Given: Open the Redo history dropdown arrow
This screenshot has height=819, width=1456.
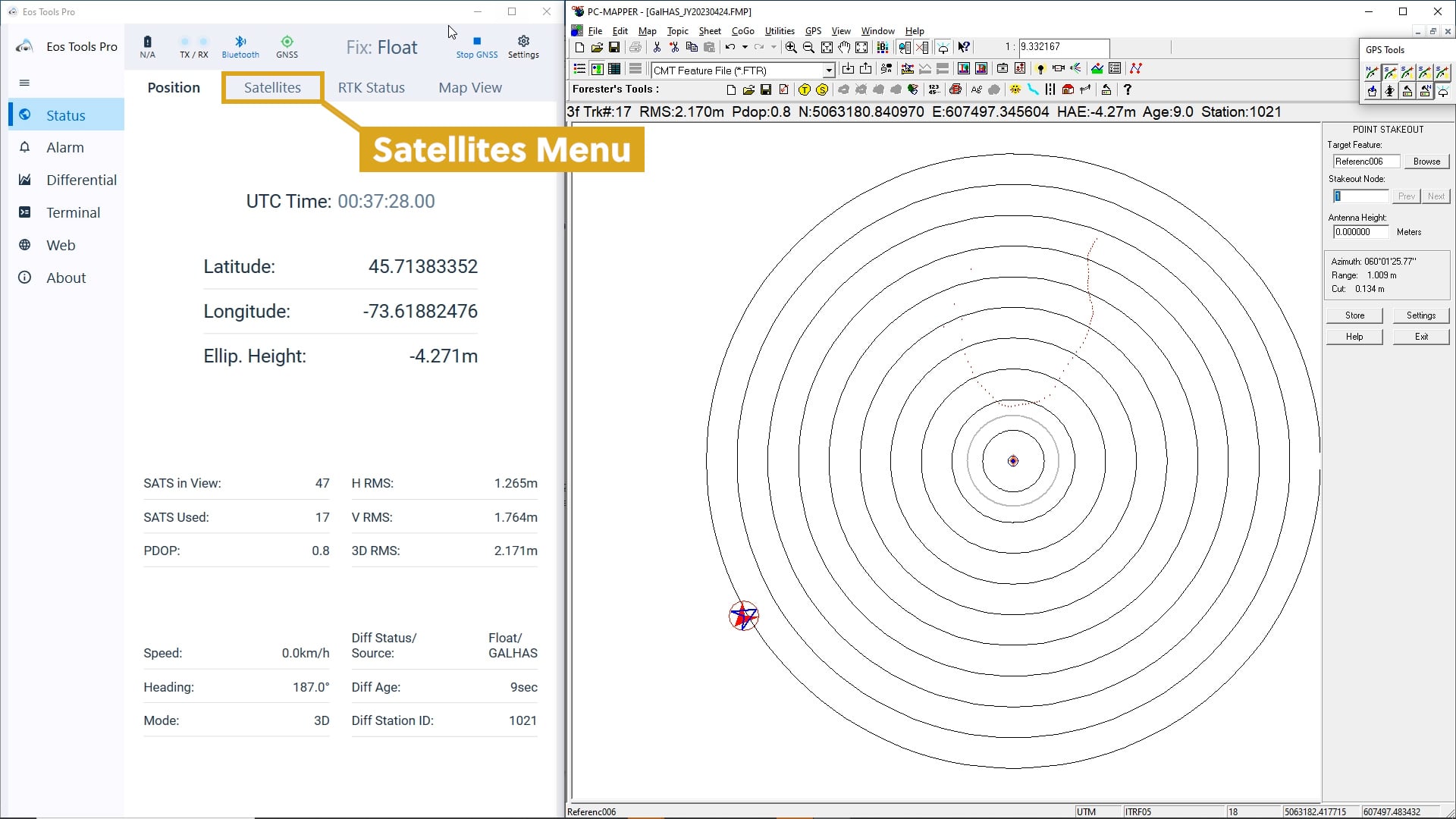Looking at the screenshot, I should 773,47.
